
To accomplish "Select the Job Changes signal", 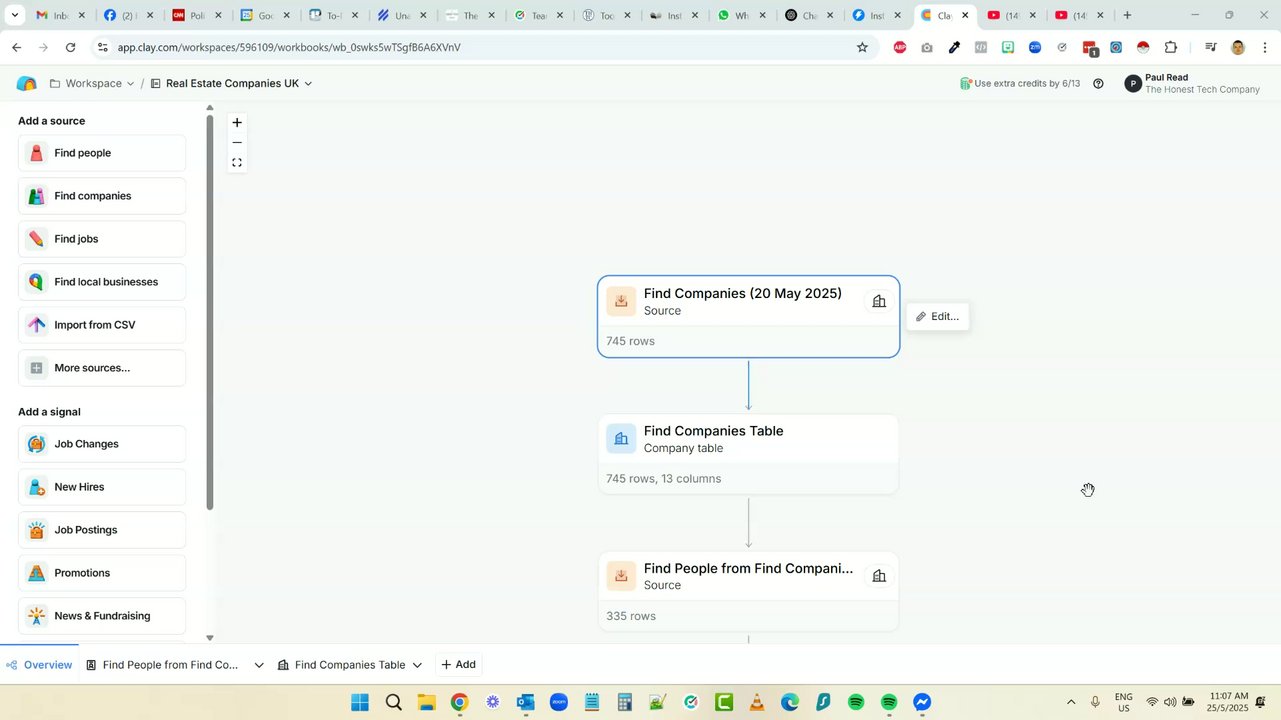I will point(102,444).
